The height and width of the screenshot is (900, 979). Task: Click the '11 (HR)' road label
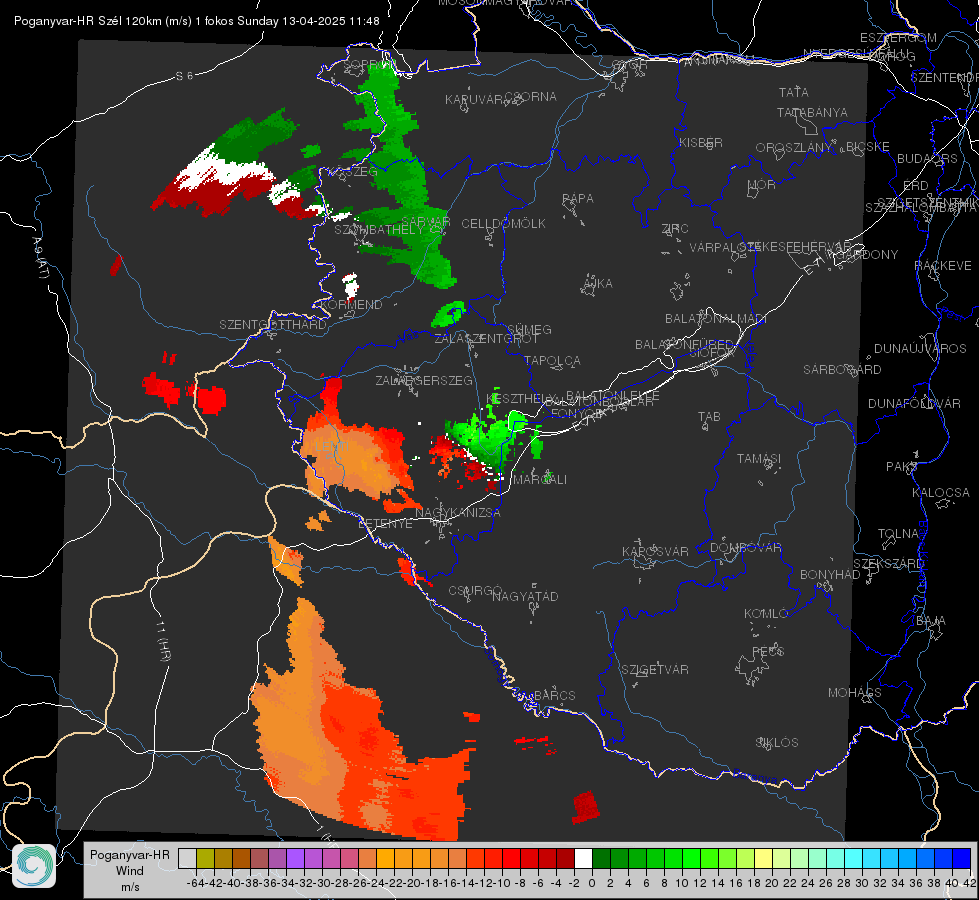[164, 641]
